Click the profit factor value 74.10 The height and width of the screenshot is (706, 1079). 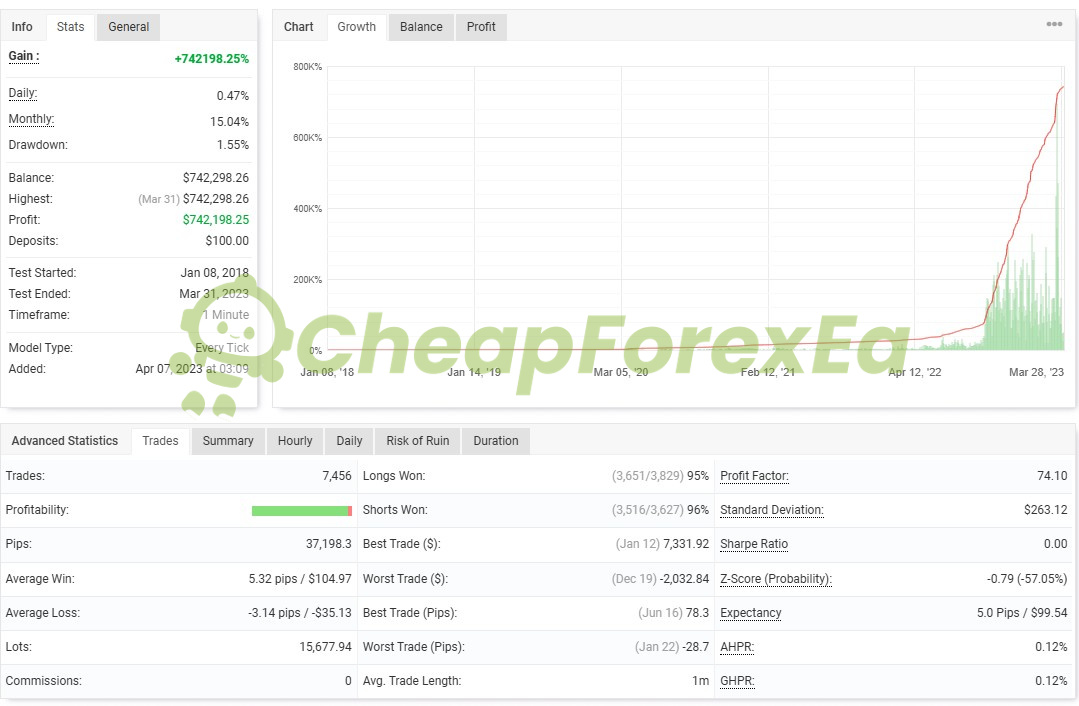[x=1052, y=475]
